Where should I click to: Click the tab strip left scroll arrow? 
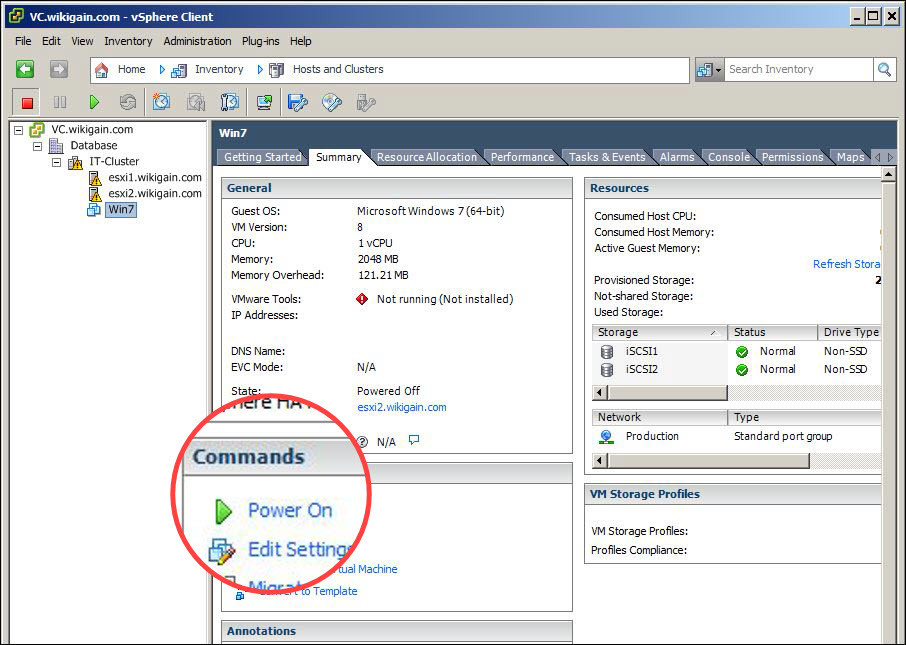[878, 157]
